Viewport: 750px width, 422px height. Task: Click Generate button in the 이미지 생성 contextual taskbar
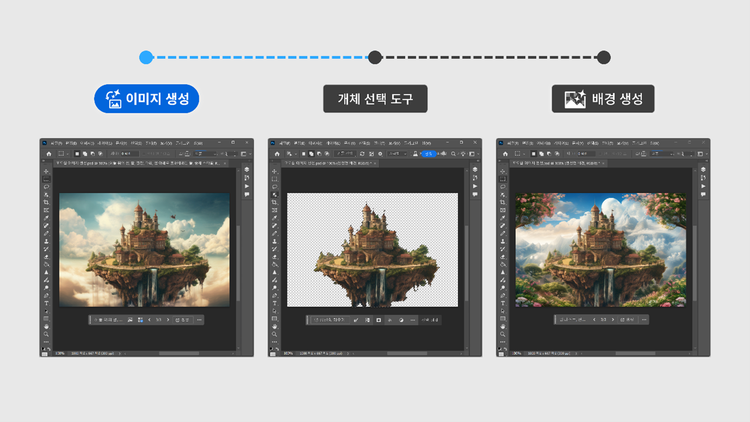pyautogui.click(x=183, y=320)
